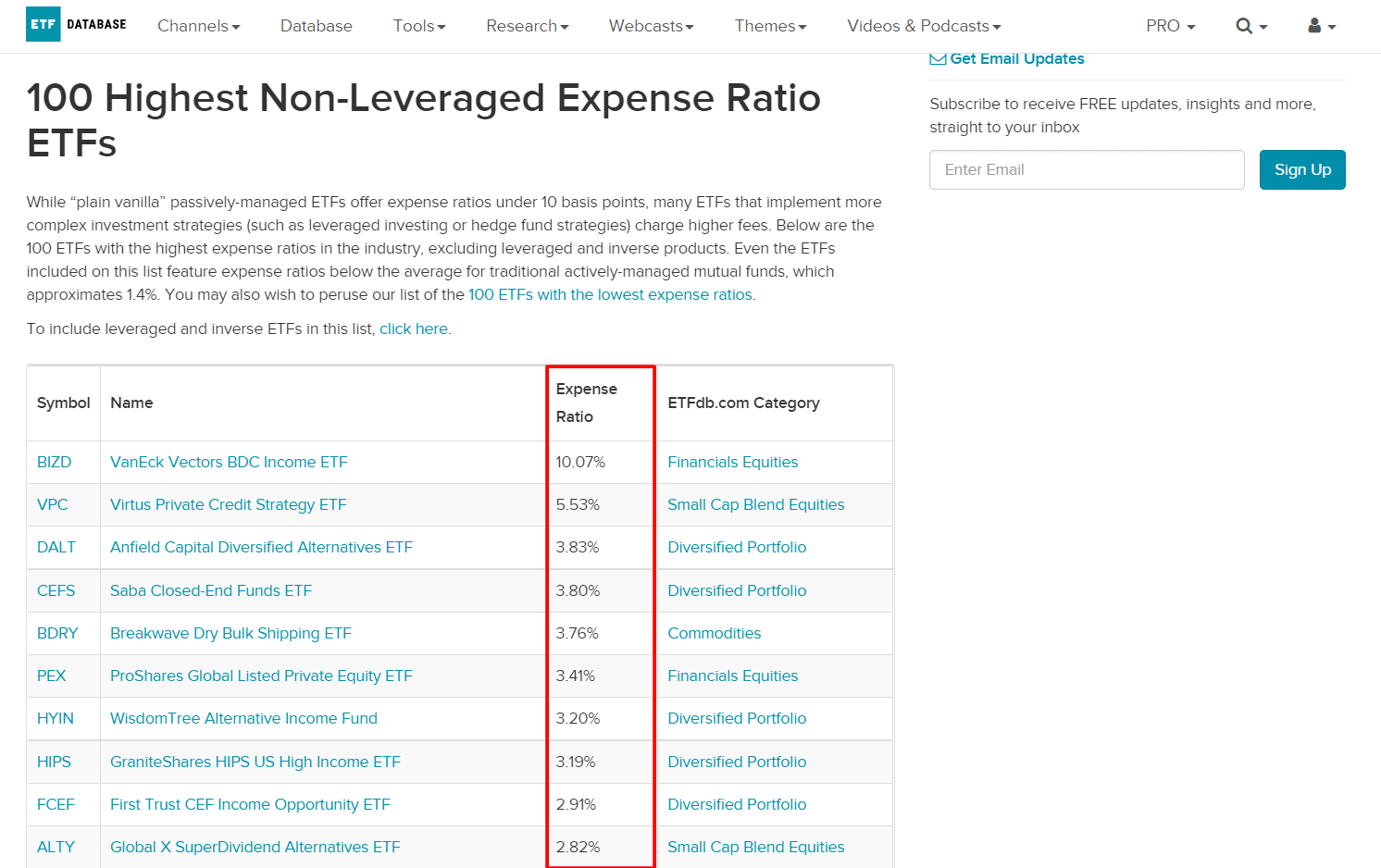The width and height of the screenshot is (1381, 868).
Task: Sort by ETFdb.com Category header
Action: click(x=744, y=403)
